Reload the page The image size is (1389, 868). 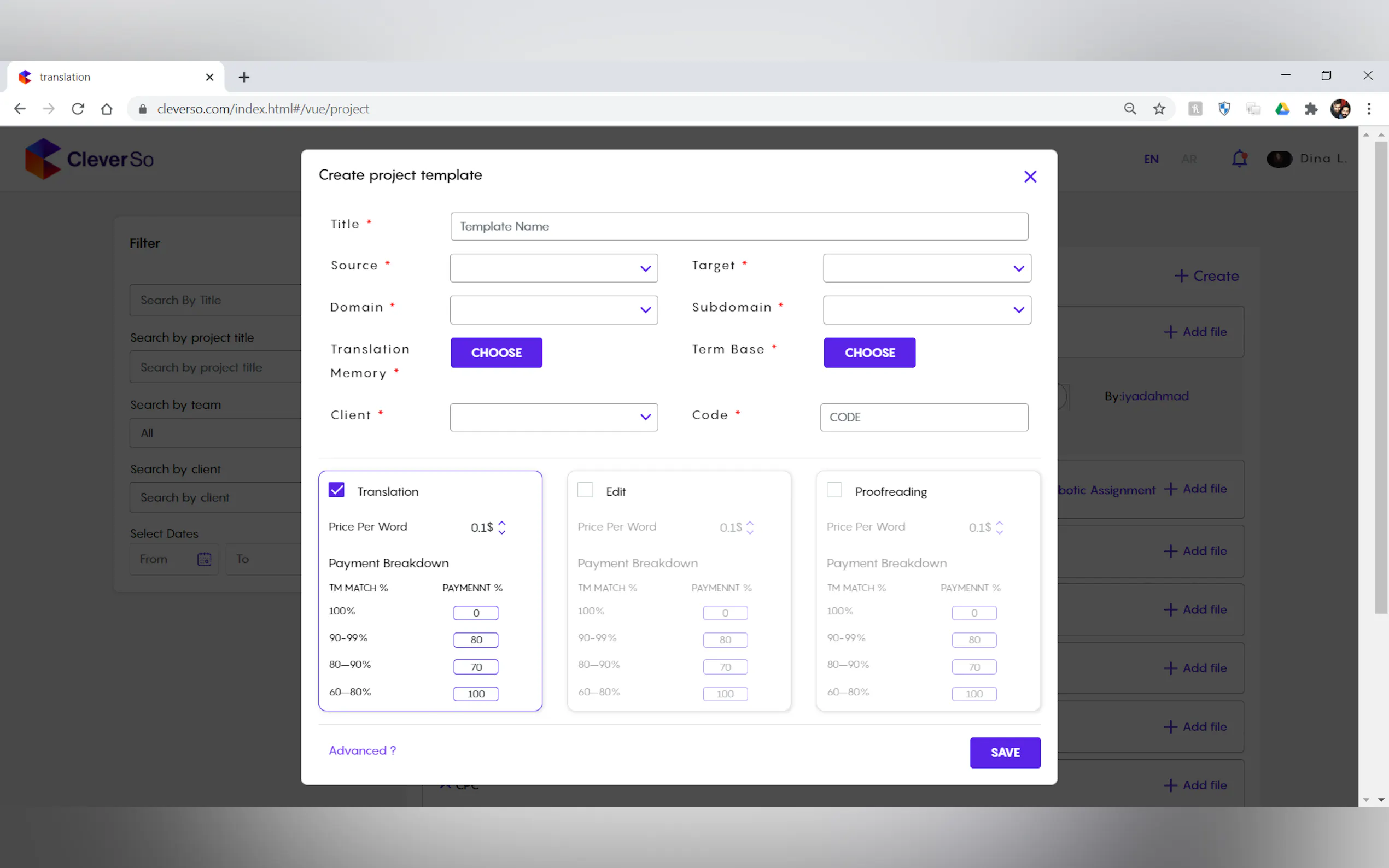pos(78,109)
